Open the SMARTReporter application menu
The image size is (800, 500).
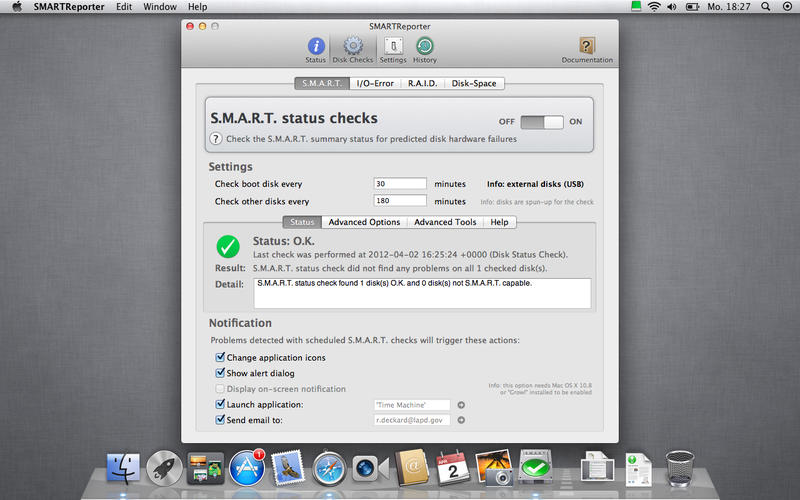click(x=69, y=7)
